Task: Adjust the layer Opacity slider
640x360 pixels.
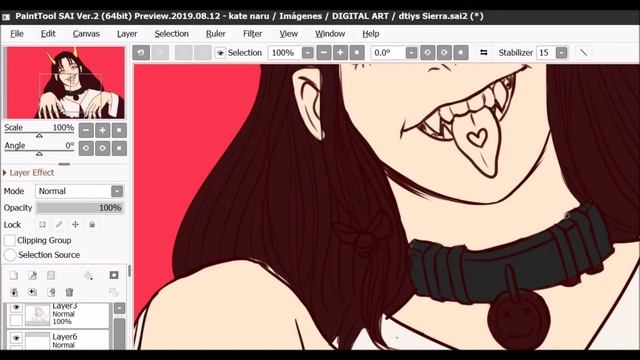Action: tap(80, 208)
